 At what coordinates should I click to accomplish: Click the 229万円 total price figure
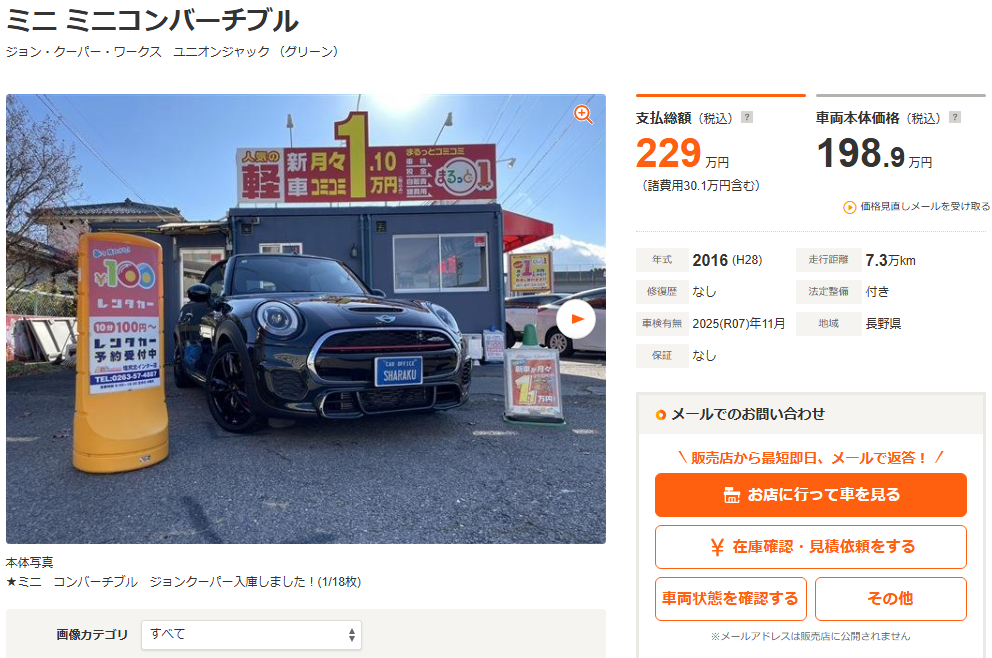click(683, 154)
